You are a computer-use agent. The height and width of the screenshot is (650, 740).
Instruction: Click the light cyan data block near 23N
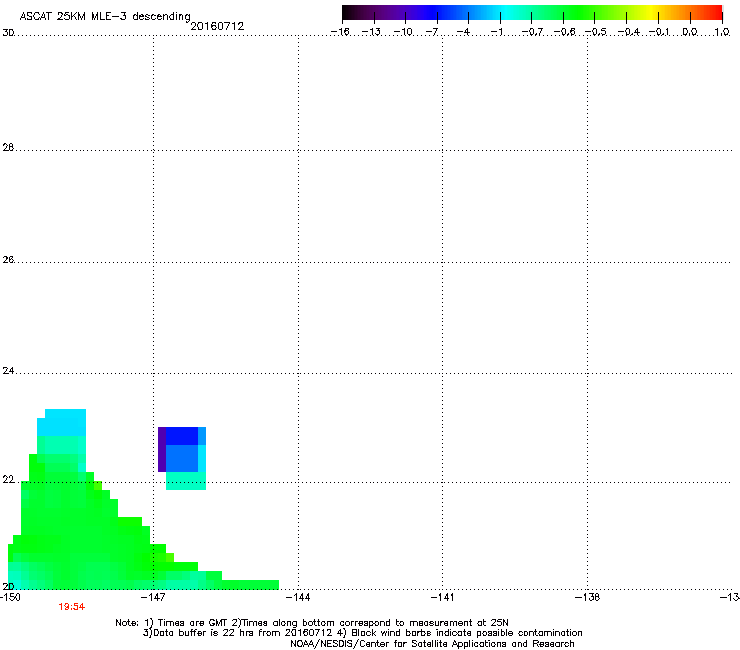point(61,422)
